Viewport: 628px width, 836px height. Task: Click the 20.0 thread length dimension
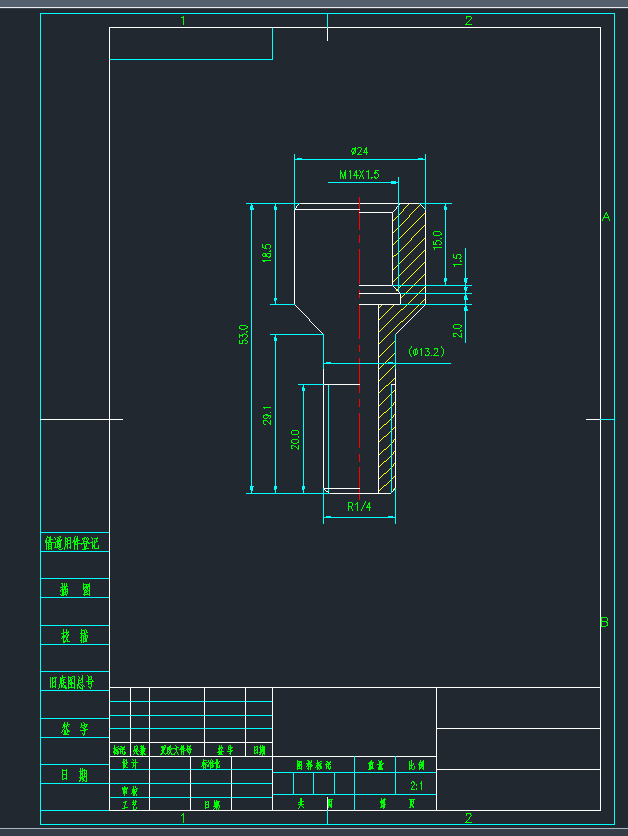click(295, 439)
